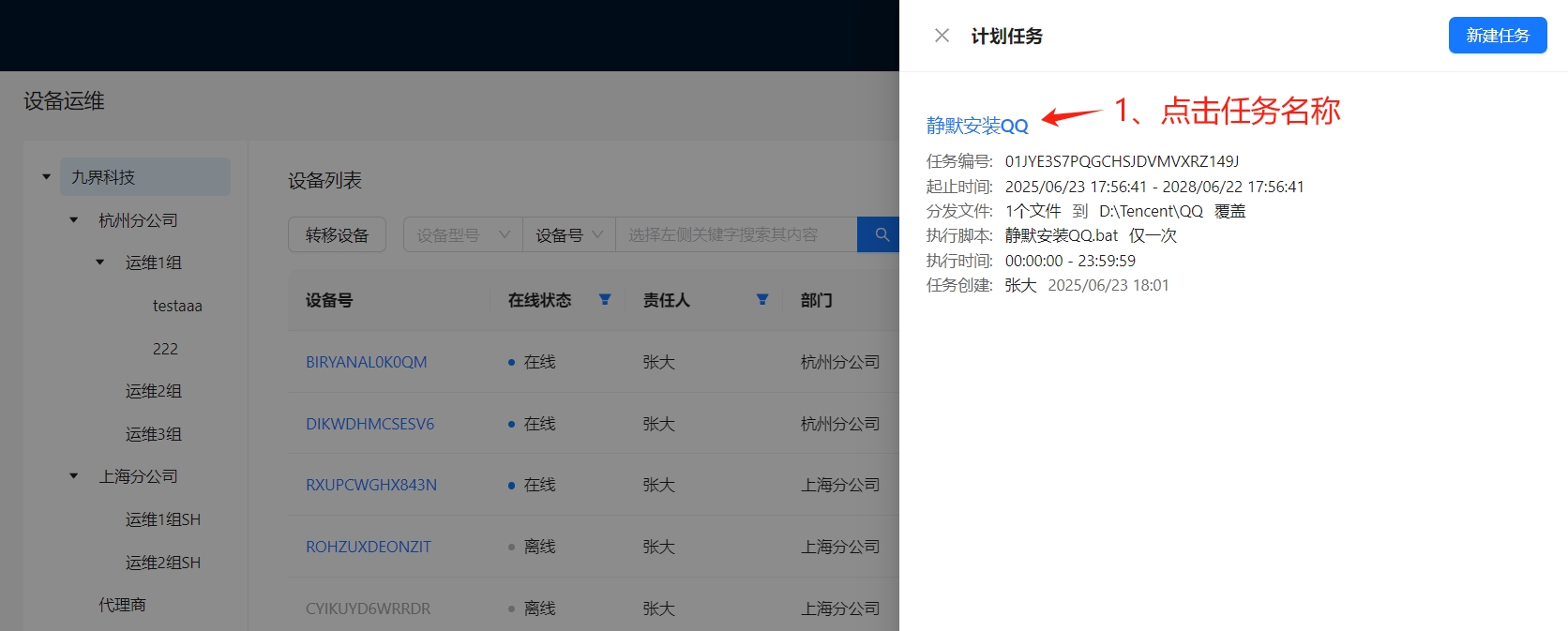Open the 在线状态 column filter icon
Viewport: 1568px width, 631px height.
point(605,300)
